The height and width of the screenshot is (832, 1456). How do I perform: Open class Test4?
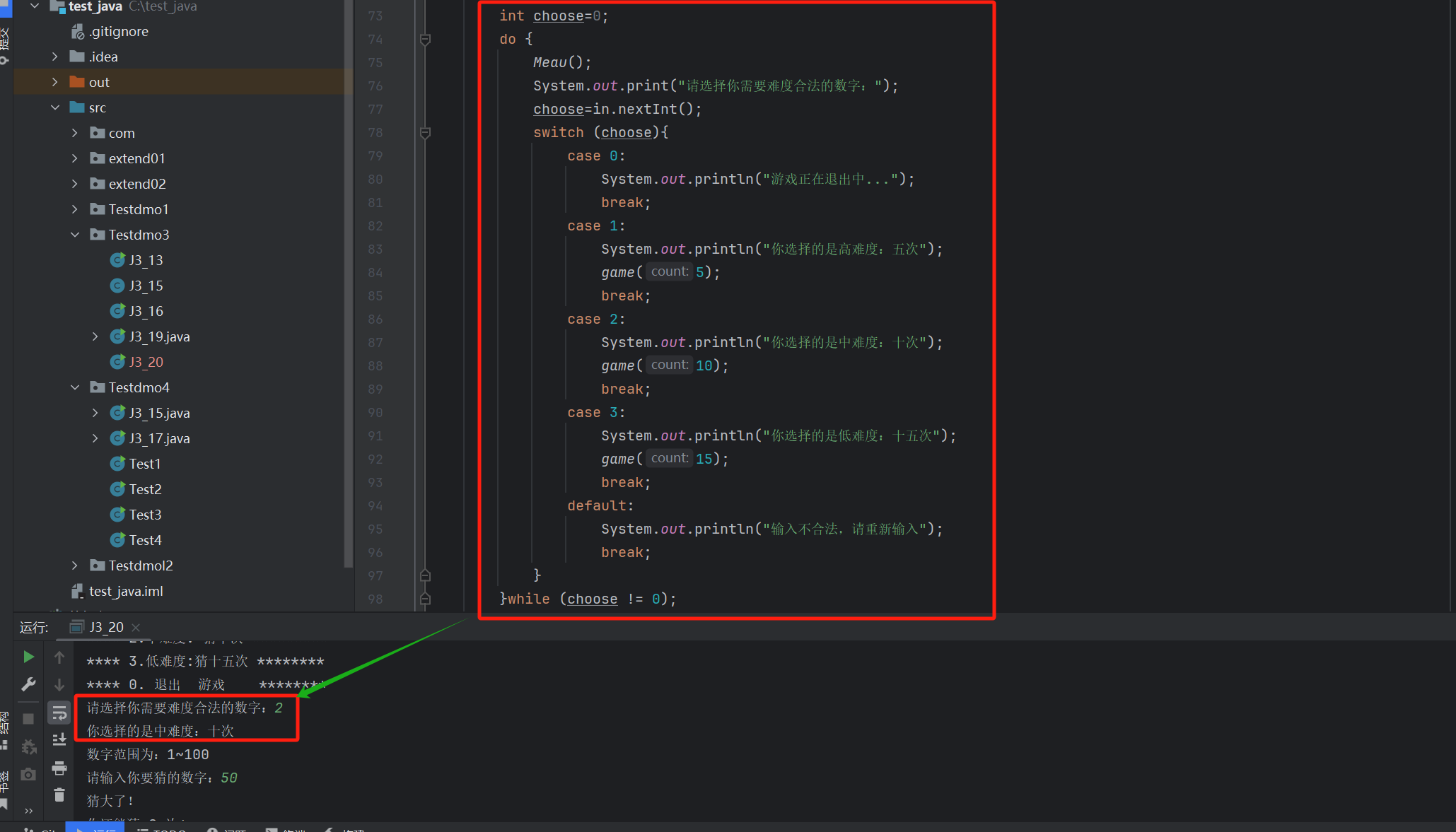(145, 540)
